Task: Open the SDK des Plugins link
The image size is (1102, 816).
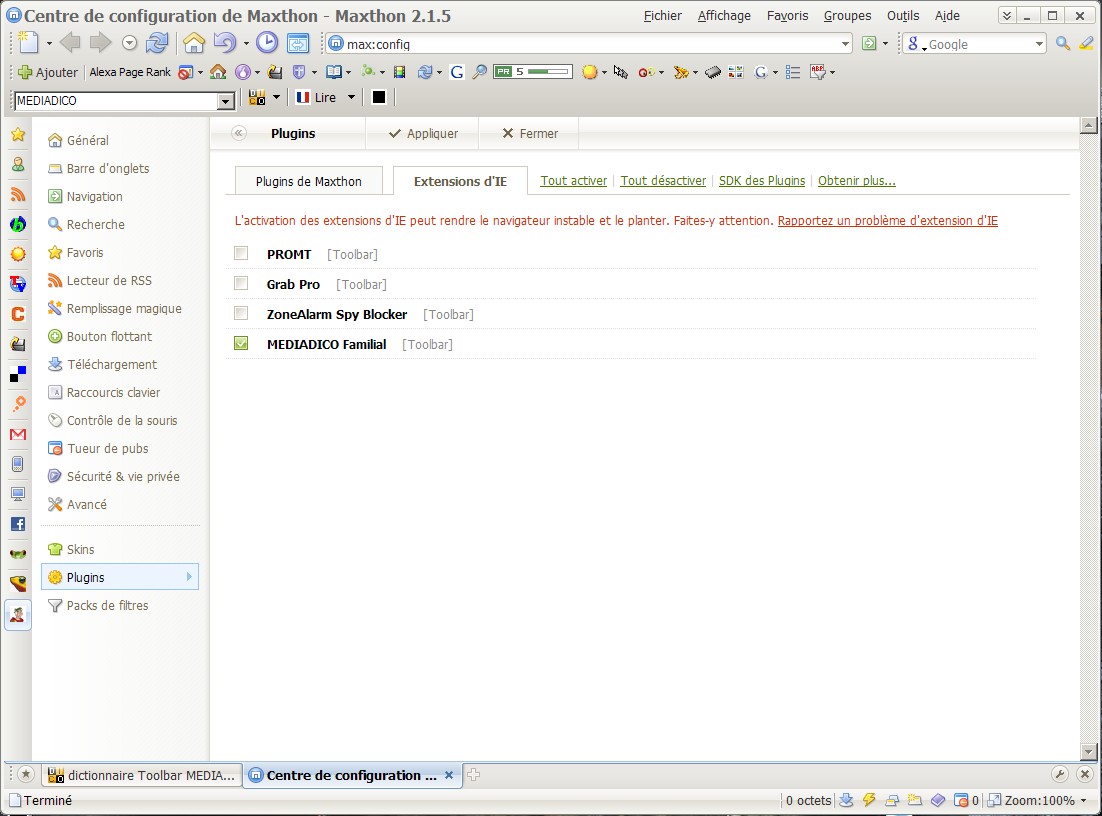Action: click(x=762, y=181)
